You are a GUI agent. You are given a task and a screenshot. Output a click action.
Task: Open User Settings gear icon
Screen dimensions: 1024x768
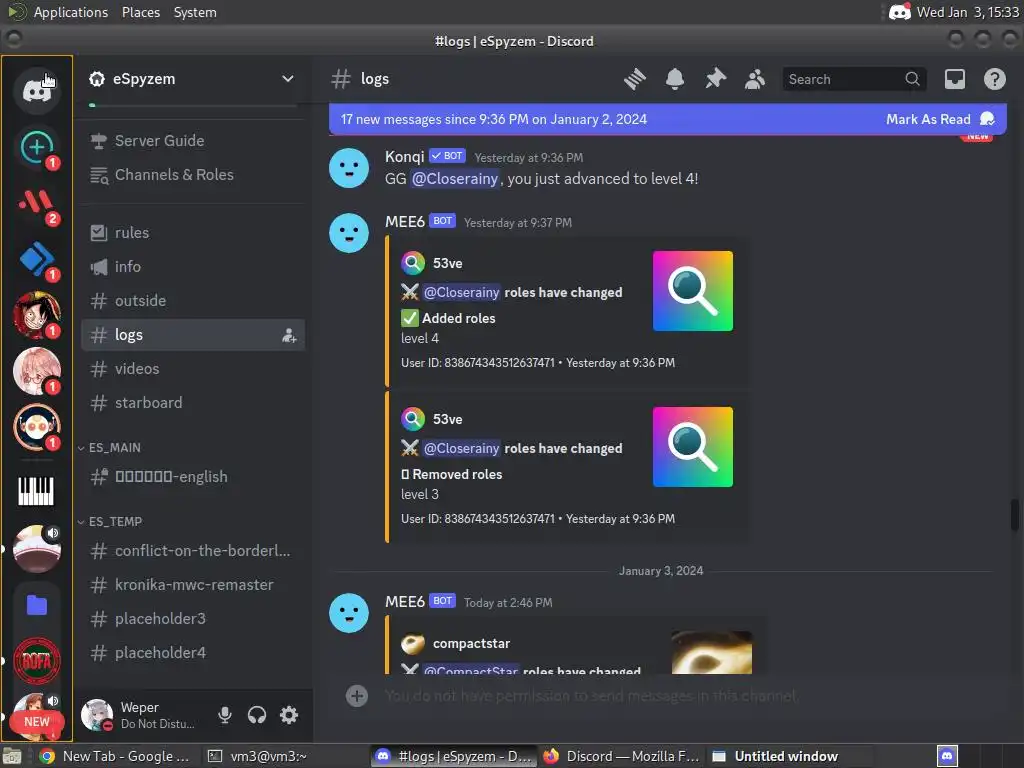[x=289, y=714]
